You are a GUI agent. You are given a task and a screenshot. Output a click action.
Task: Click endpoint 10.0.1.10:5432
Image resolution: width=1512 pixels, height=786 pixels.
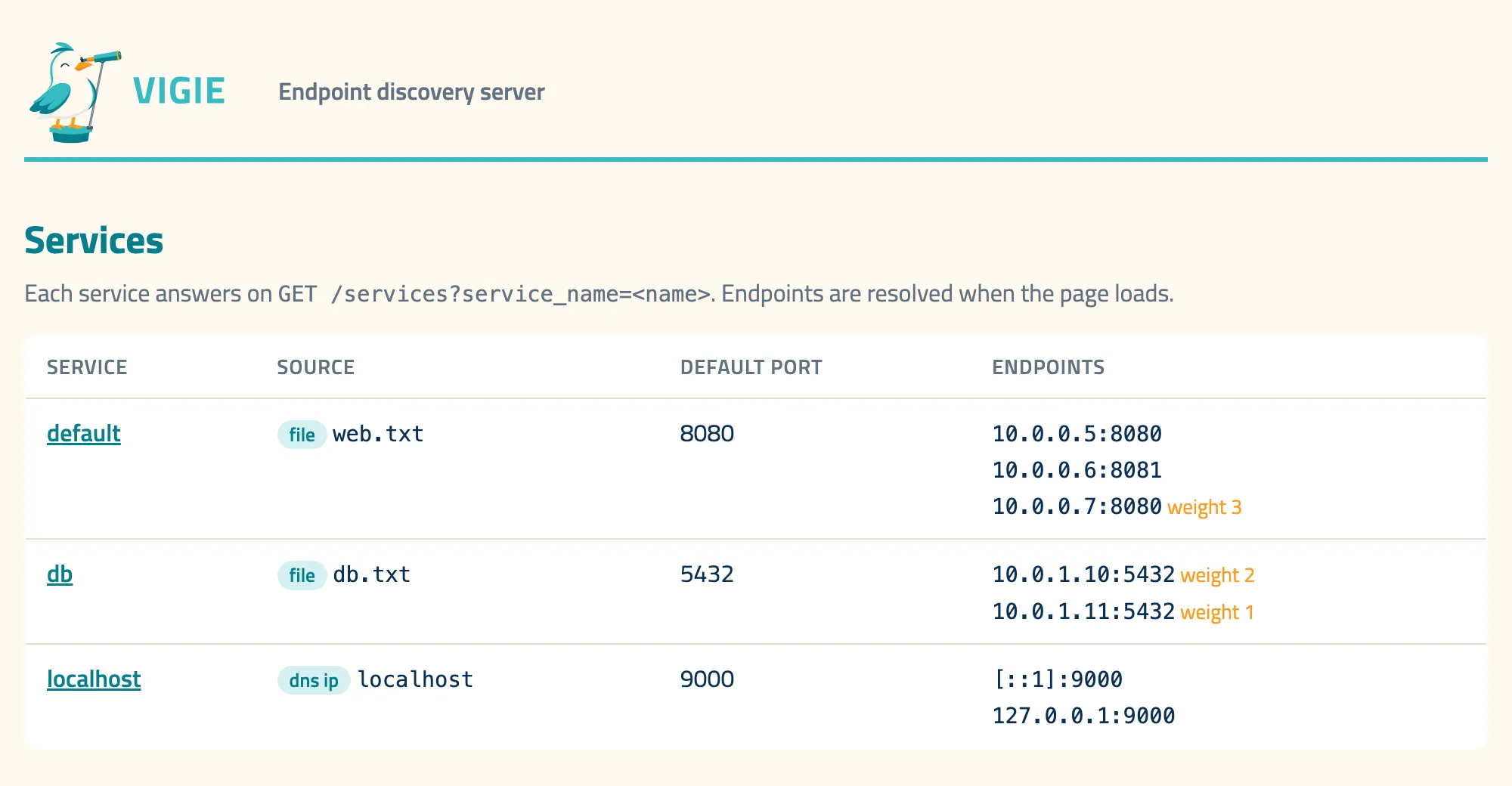click(x=1083, y=574)
